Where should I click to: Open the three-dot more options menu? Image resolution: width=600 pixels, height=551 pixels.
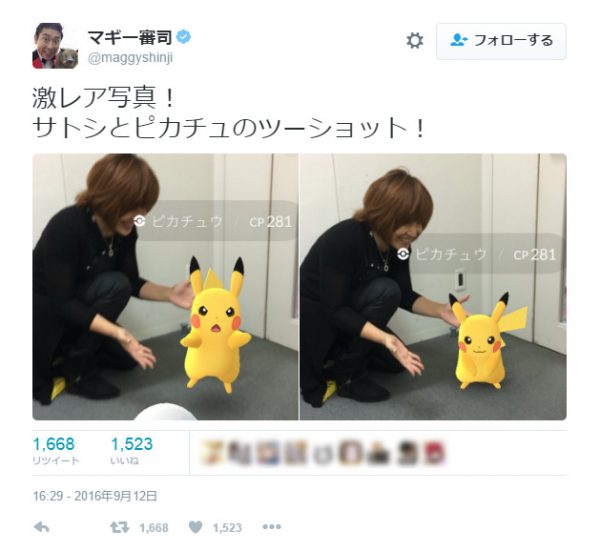(272, 527)
